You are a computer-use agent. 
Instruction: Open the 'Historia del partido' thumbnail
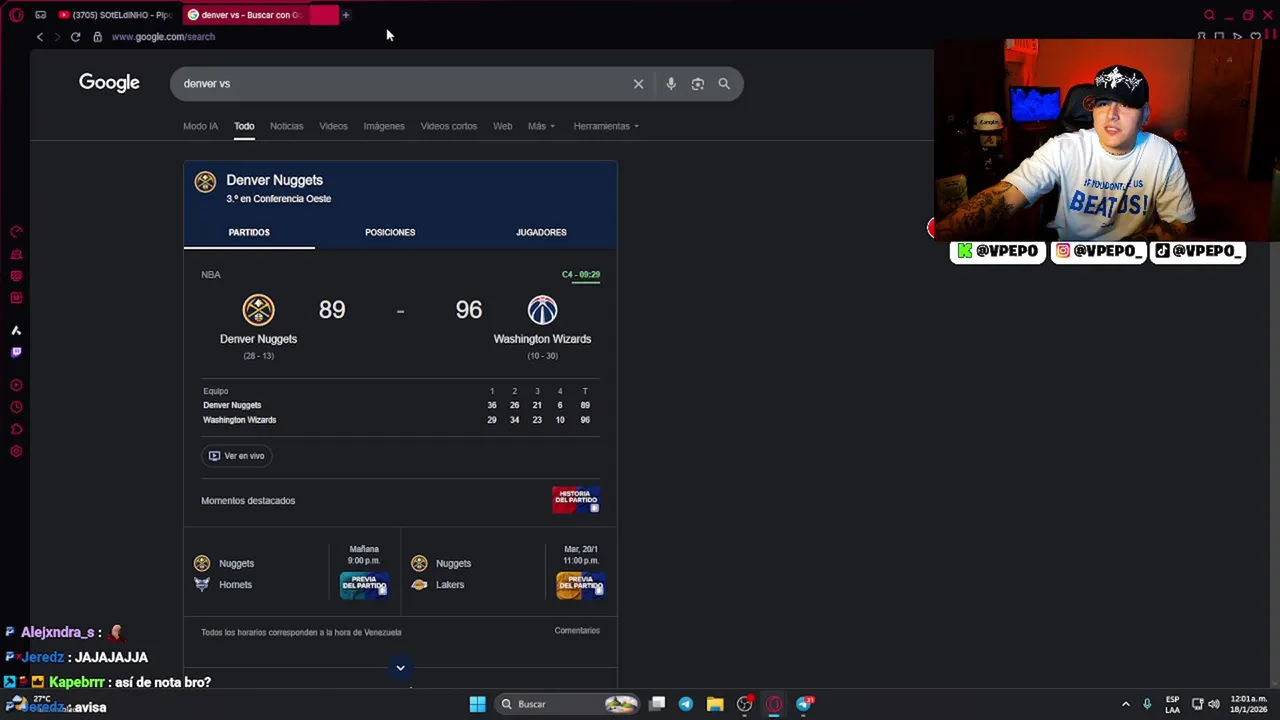click(x=576, y=500)
